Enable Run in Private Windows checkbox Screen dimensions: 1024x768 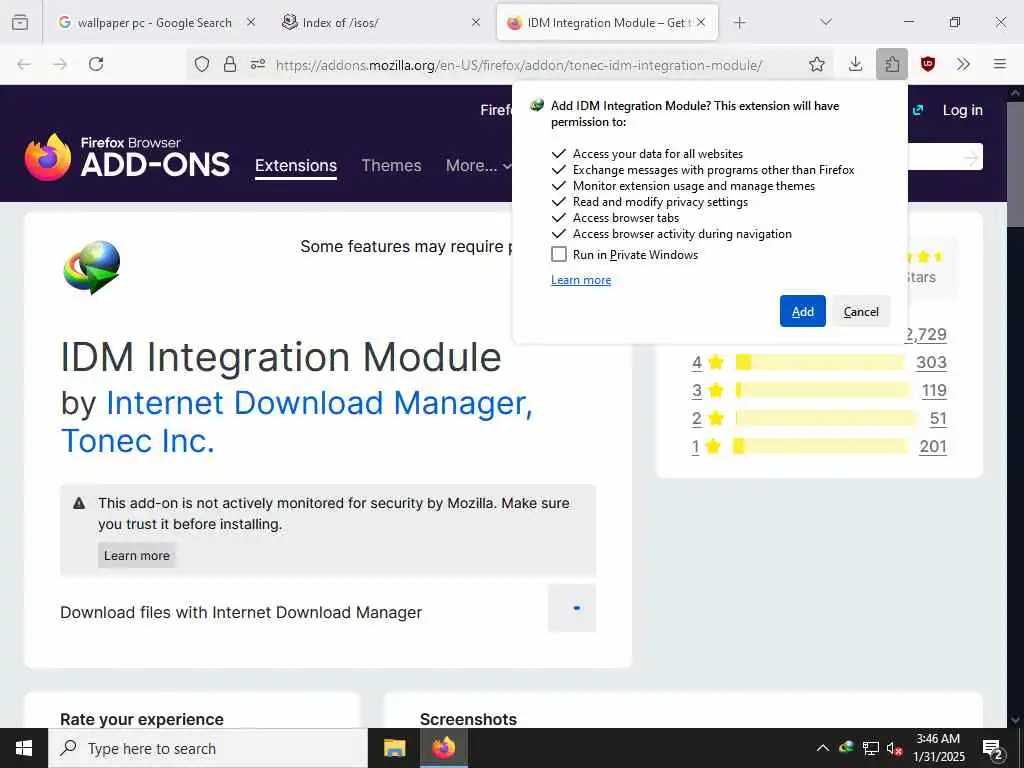coord(559,254)
